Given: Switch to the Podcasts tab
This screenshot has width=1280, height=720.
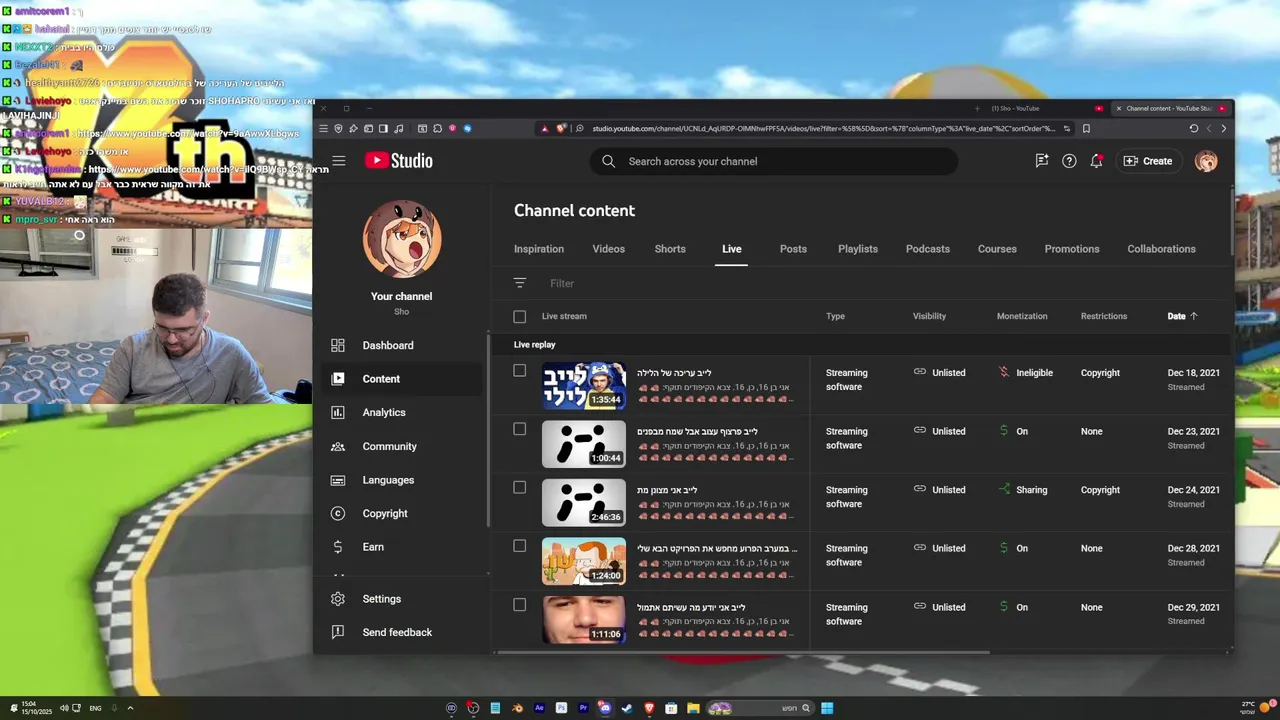Looking at the screenshot, I should pos(928,249).
